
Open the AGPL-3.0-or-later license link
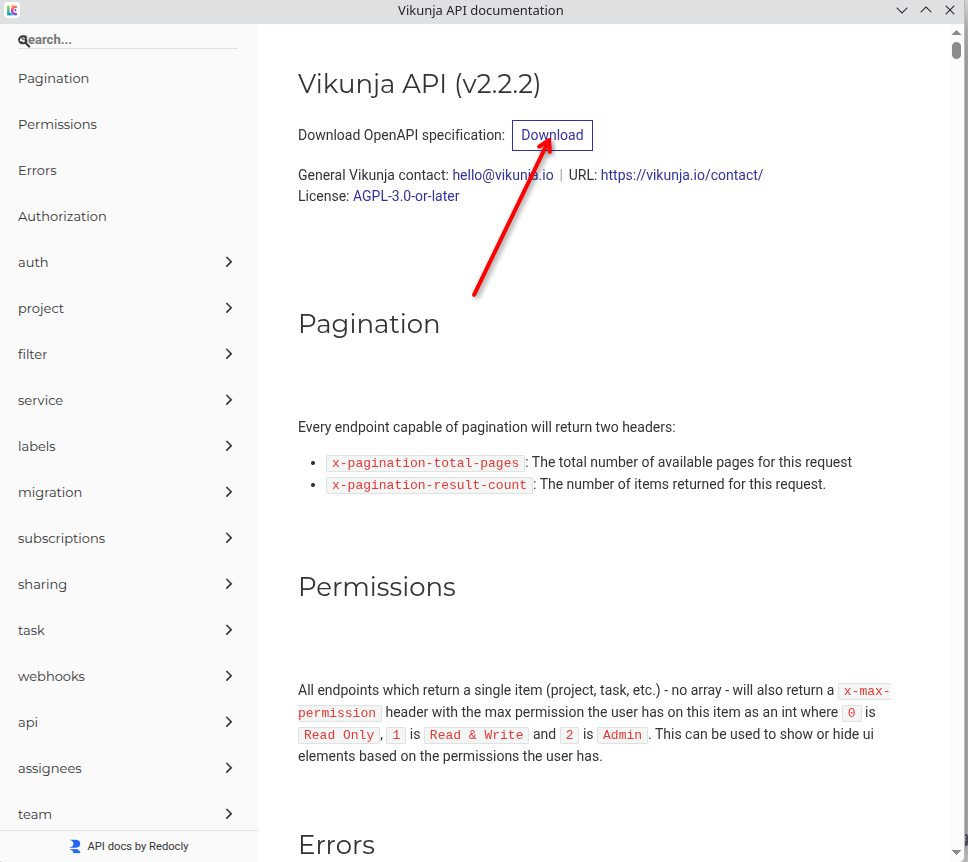[406, 196]
